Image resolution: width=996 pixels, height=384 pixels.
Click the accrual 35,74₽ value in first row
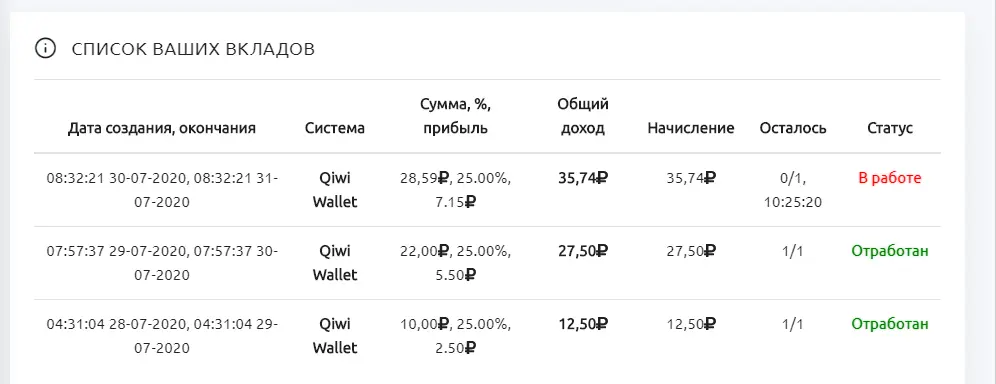pos(691,178)
